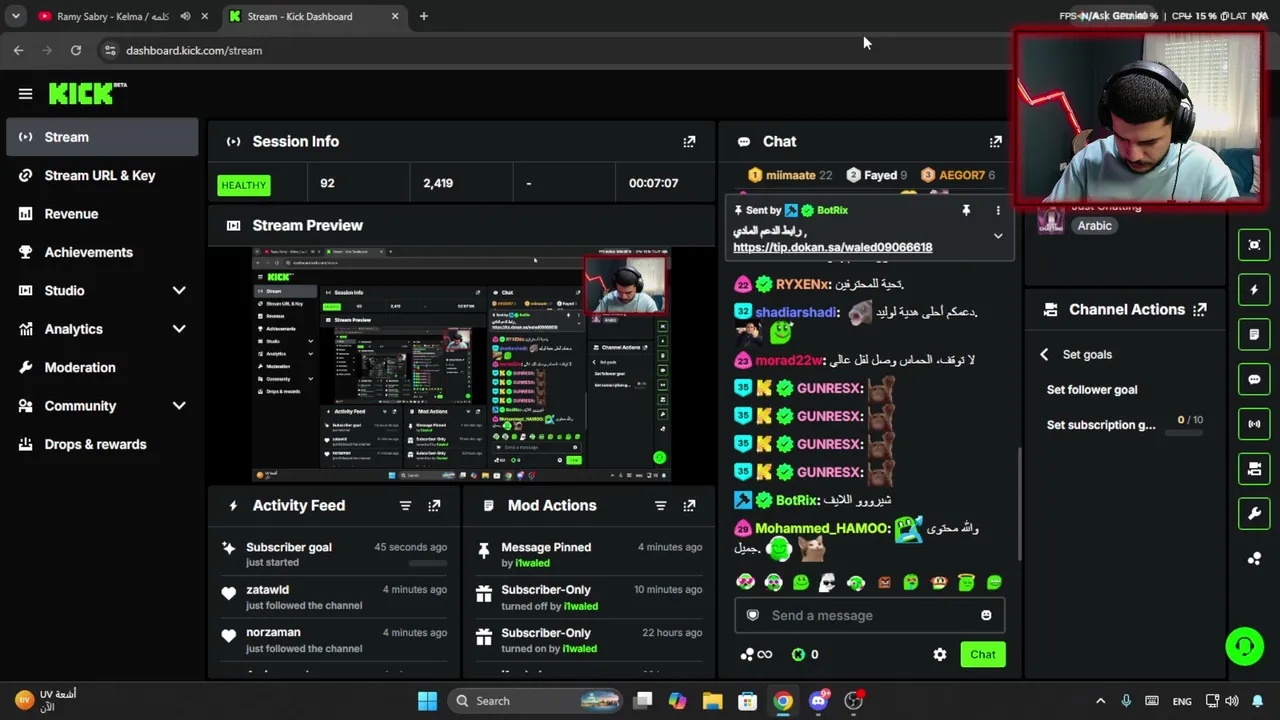Open Microsoft Store from taskbar

[747, 701]
